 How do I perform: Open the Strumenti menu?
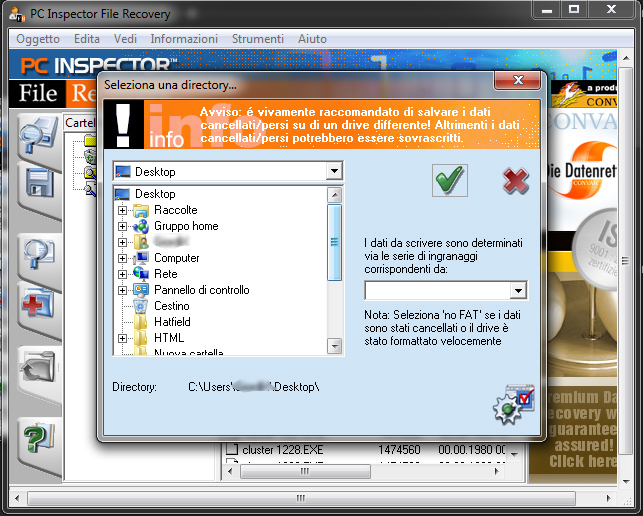click(257, 39)
